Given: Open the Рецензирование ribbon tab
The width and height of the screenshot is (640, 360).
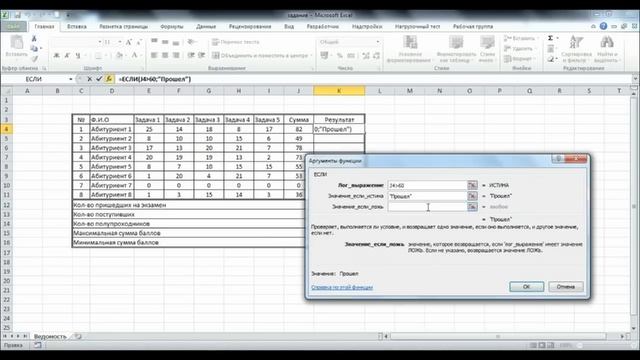Looking at the screenshot, I should (250, 27).
